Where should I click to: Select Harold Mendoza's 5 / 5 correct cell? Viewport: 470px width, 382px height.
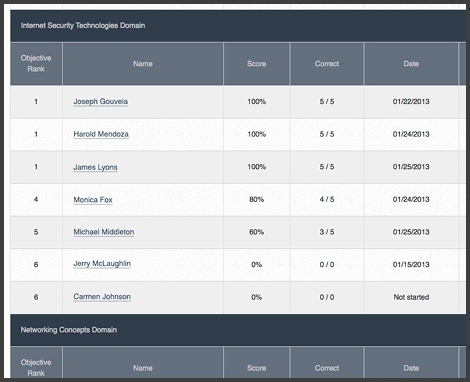click(x=327, y=134)
